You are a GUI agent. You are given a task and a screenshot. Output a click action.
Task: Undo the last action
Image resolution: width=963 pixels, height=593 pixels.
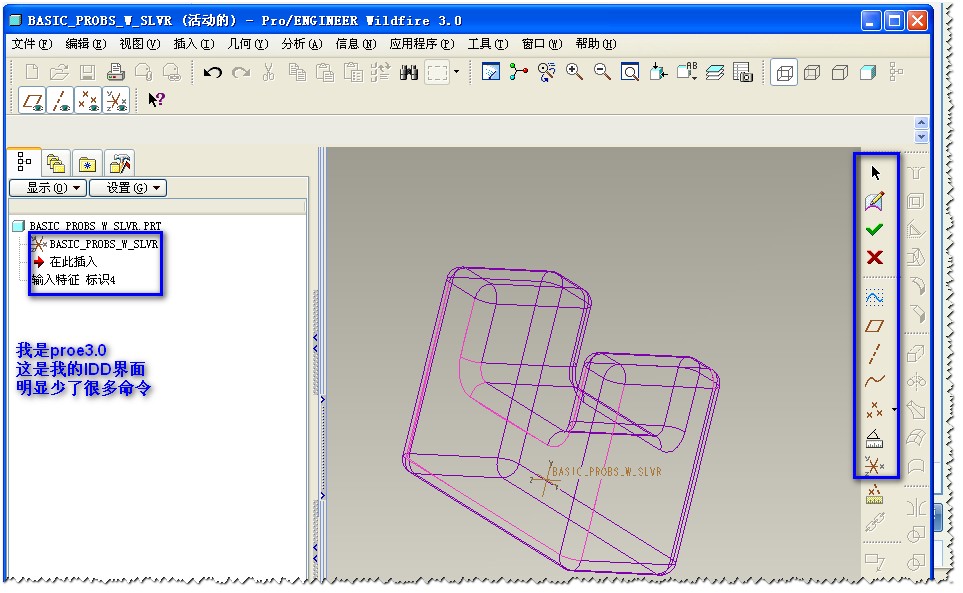[212, 72]
